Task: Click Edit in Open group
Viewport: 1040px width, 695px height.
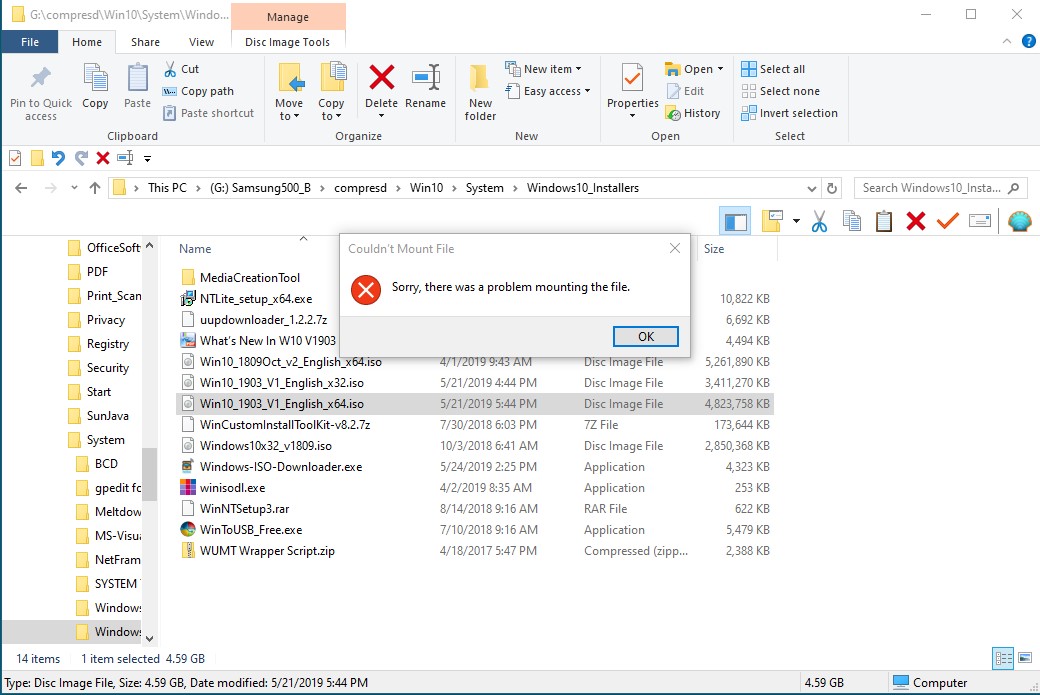Action: tap(685, 91)
